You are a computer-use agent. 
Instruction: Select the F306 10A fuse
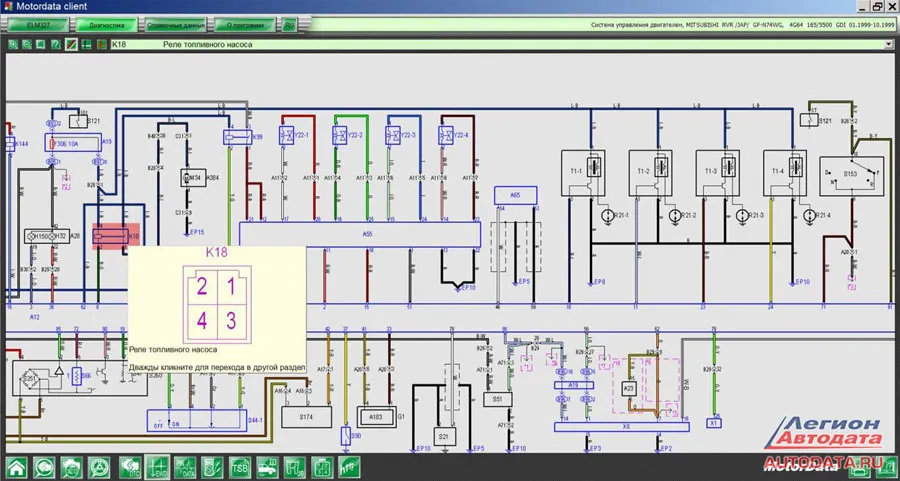73,142
